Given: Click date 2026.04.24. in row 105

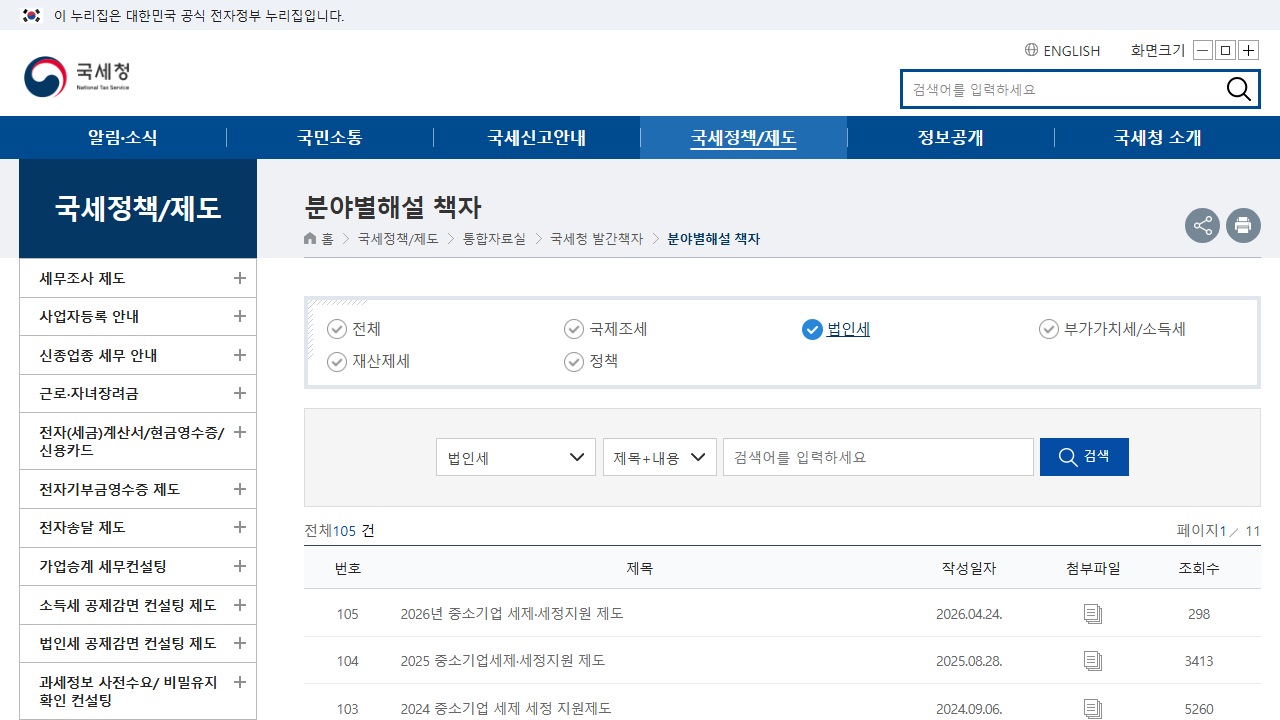Looking at the screenshot, I should click(x=969, y=613).
